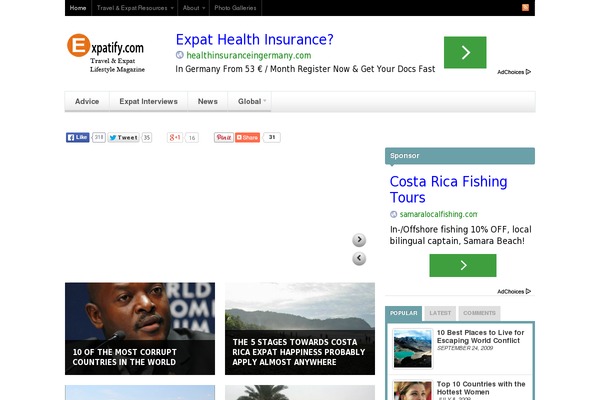Open Top 10 Countries Hottest Women article

(x=481, y=388)
